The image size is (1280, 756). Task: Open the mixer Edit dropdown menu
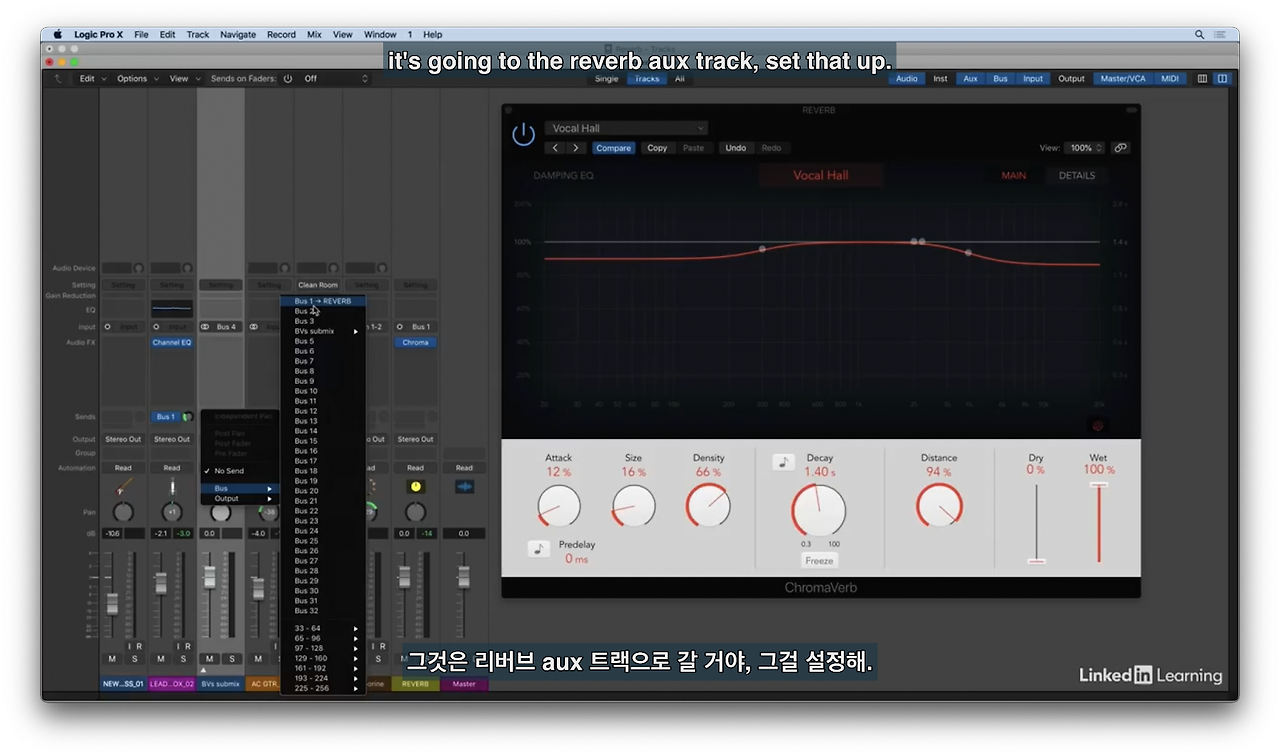point(91,79)
